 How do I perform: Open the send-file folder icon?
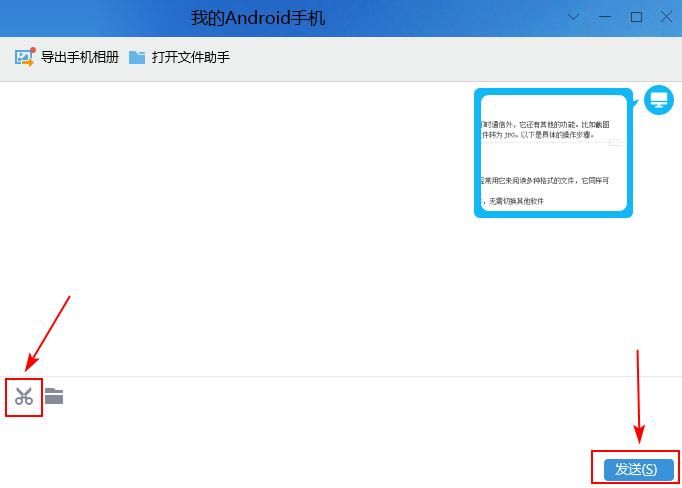pos(54,396)
